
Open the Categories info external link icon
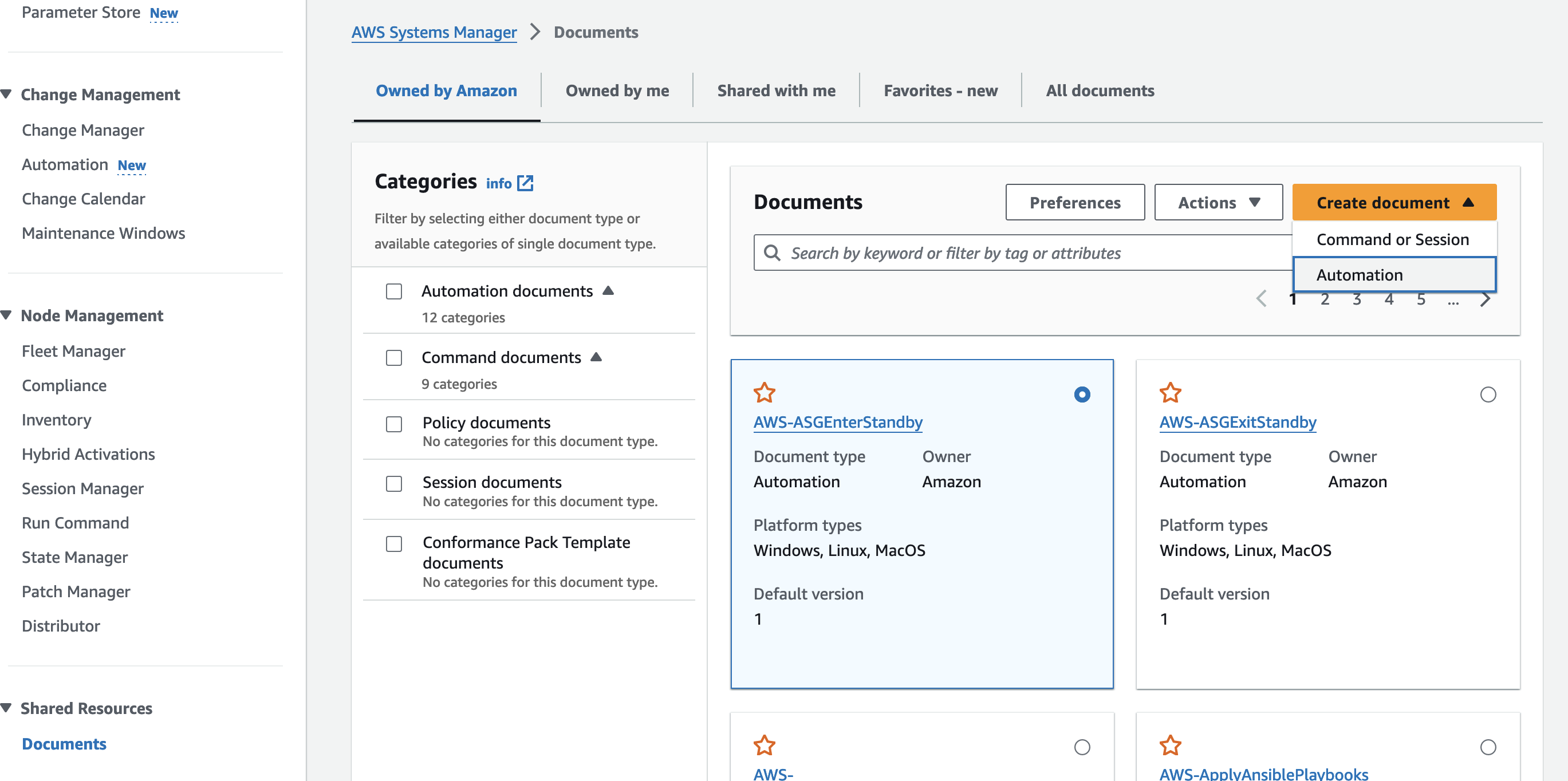525,183
